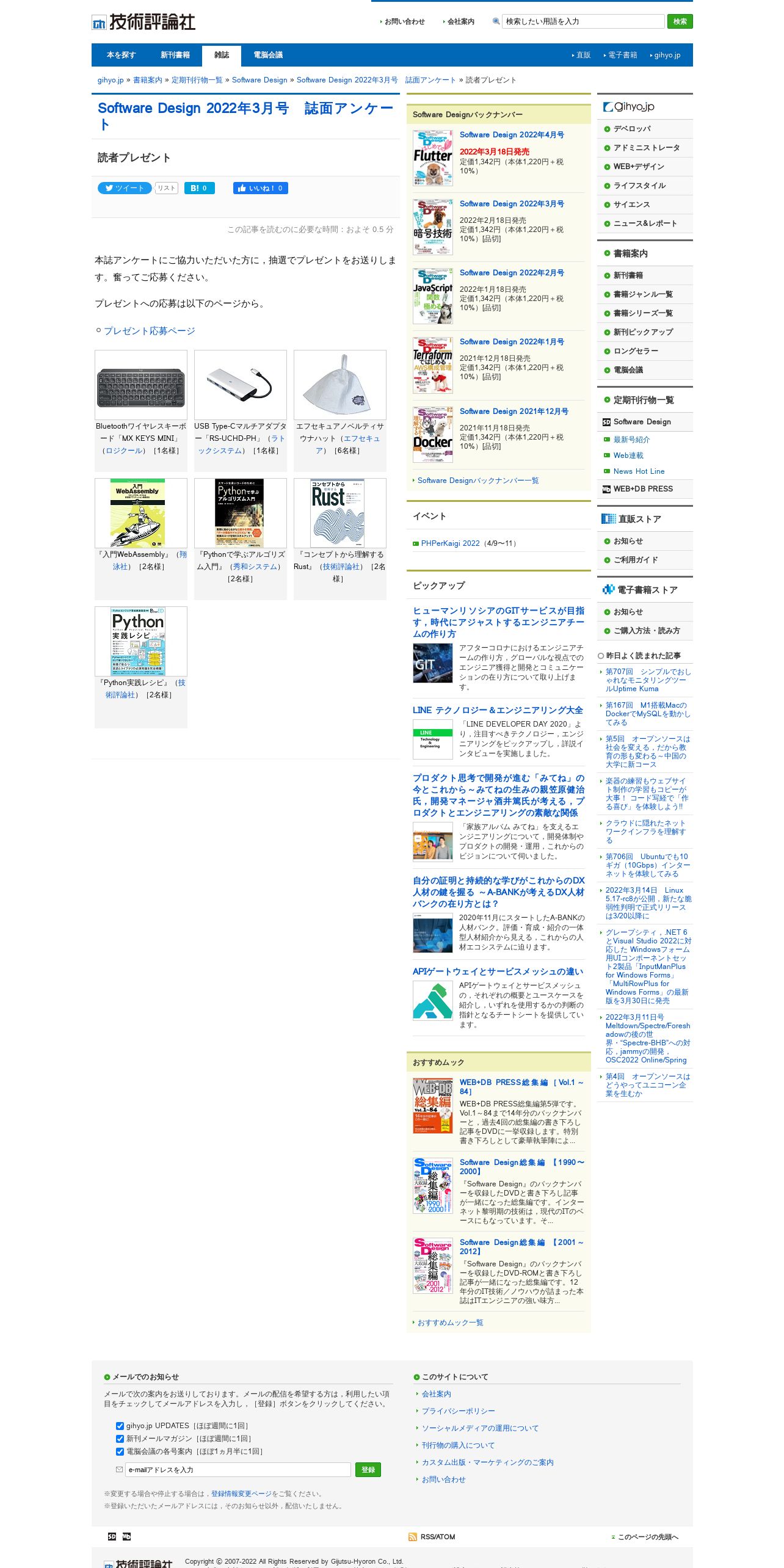Toggle gihyo.jp UPDATES checkbox
The image size is (784, 1568).
[x=120, y=1426]
